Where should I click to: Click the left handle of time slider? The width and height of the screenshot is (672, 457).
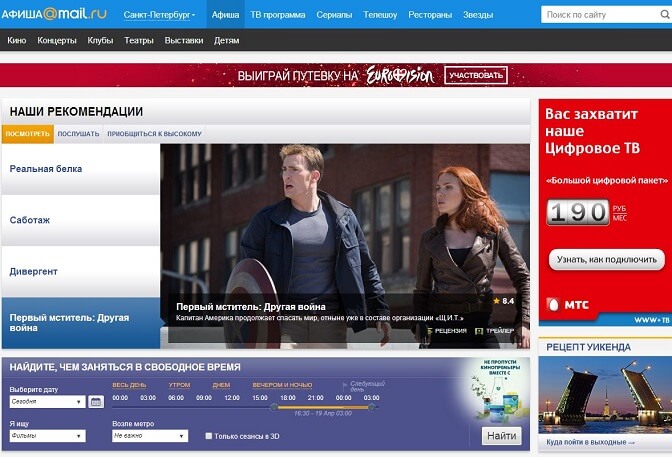tap(274, 407)
